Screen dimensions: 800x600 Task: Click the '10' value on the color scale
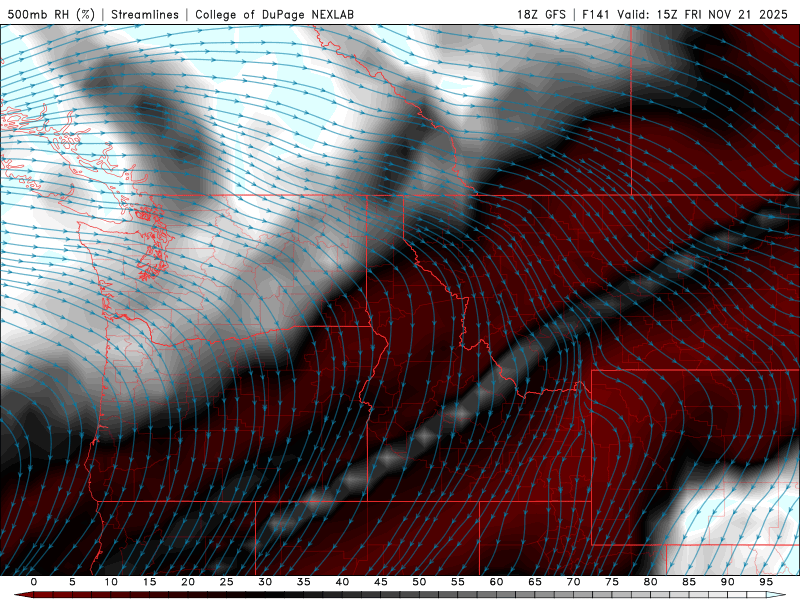pyautogui.click(x=111, y=582)
